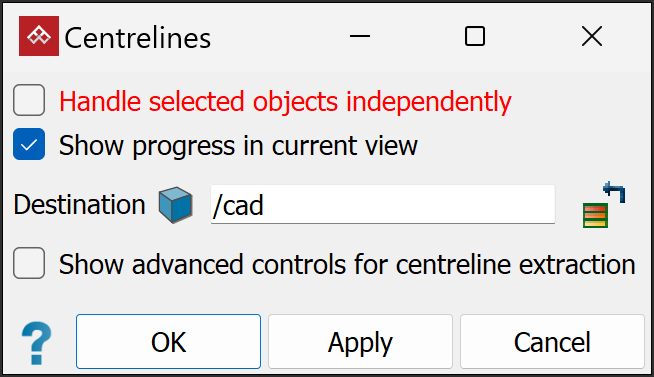
Task: Click the empty title bar area before the minimize button
Action: (277, 36)
